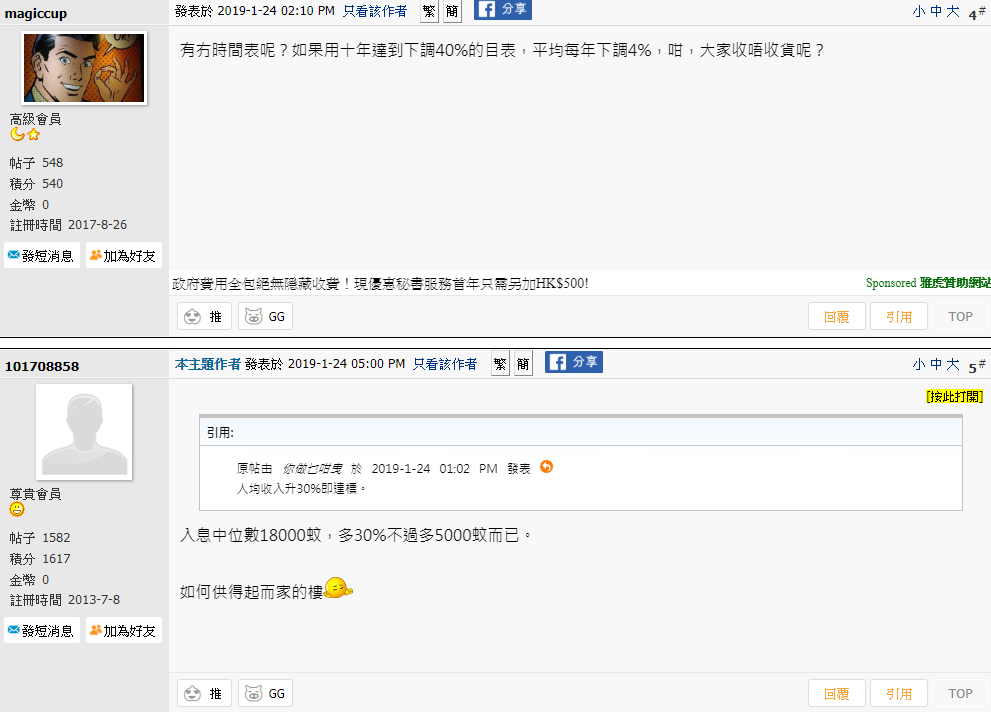Quote post 5 with the 引用 button
991x712 pixels.
(899, 694)
